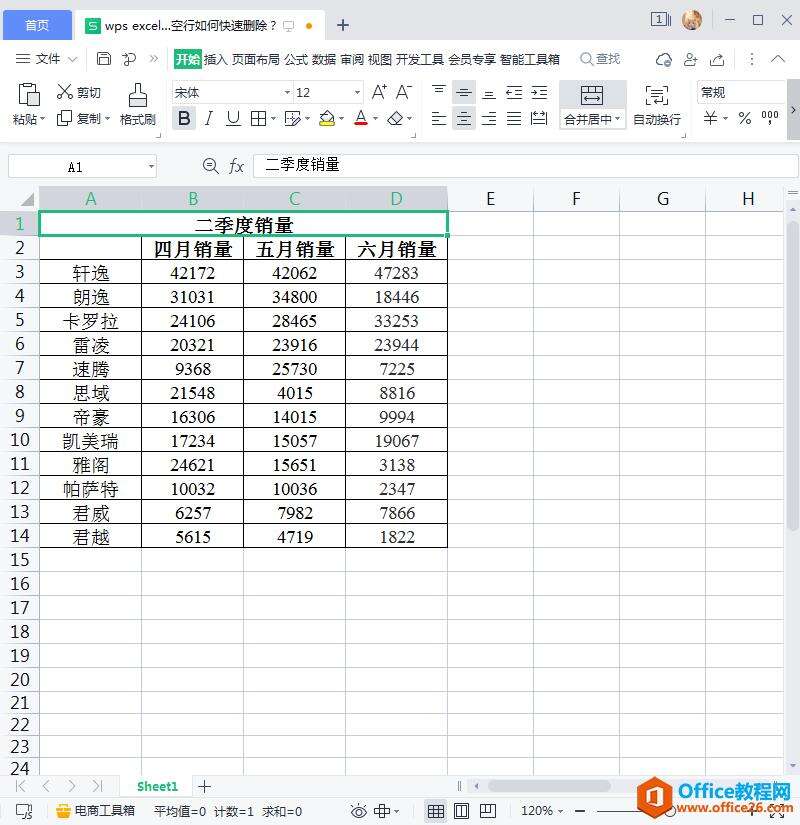Collapse the ribbon with up chevron
800x825 pixels.
(778, 59)
